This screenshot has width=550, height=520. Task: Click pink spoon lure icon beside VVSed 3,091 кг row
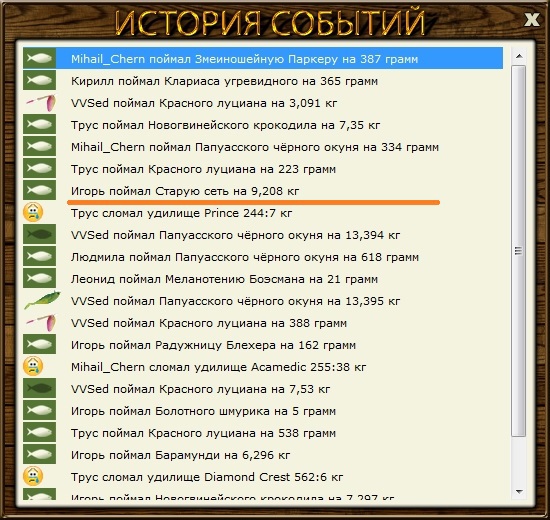tap(41, 102)
